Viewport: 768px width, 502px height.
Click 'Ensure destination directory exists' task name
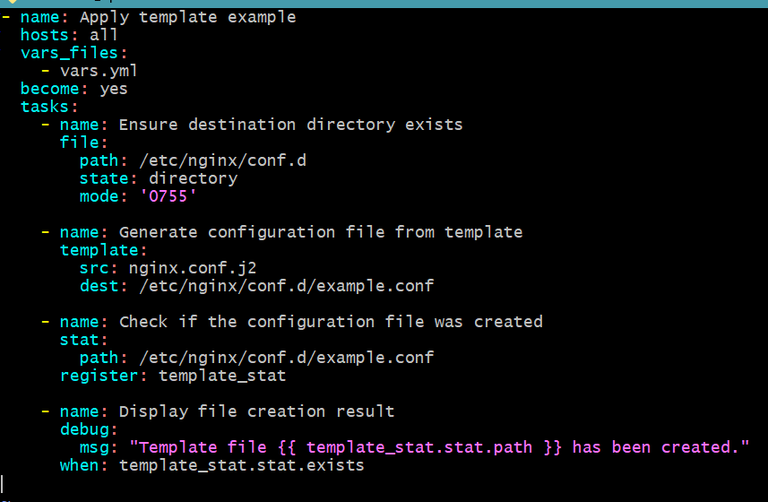[x=291, y=125]
